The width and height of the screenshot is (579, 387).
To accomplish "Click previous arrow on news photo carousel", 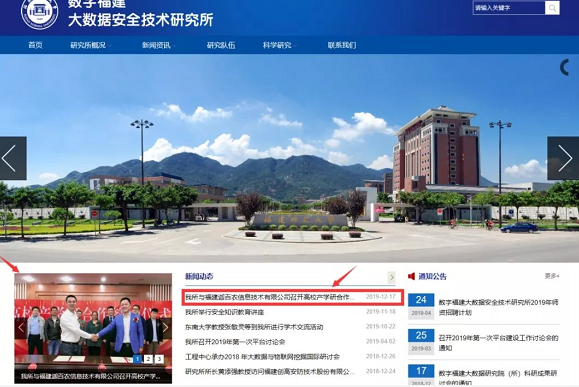I will click(x=21, y=327).
